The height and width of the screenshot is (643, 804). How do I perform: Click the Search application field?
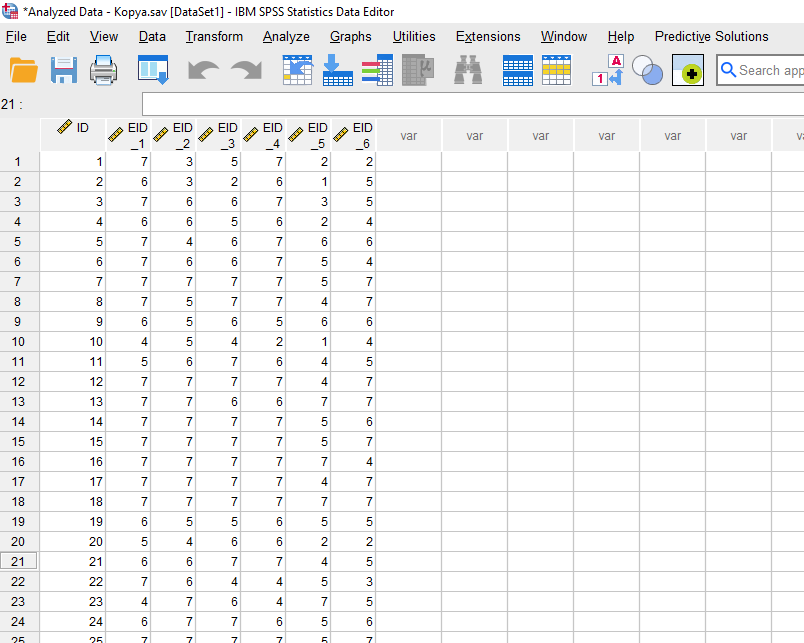(768, 70)
